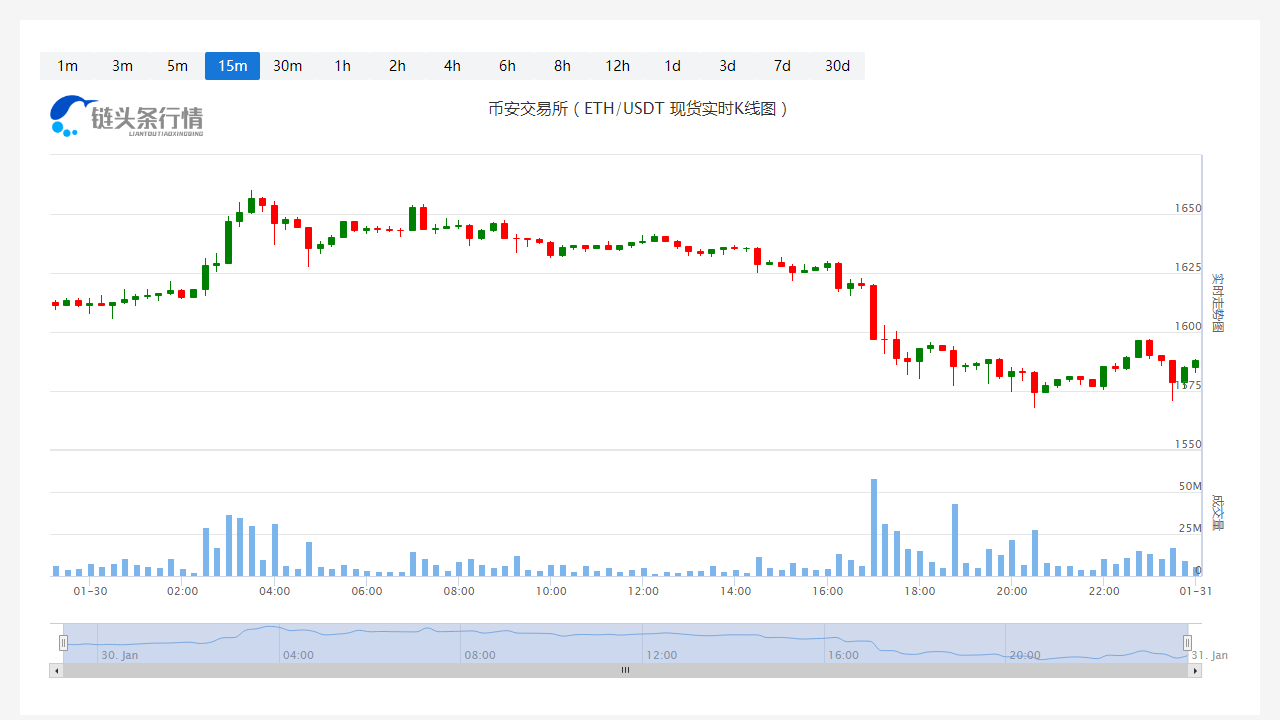1280x720 pixels.
Task: Click the horizontal scrollbar thumb grip
Action: [x=625, y=671]
